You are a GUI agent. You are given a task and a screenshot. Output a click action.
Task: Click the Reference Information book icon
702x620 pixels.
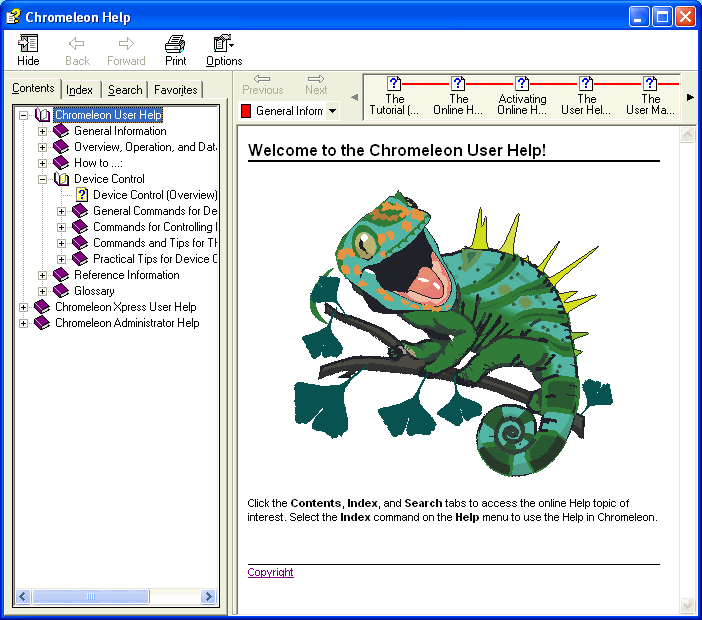click(61, 275)
